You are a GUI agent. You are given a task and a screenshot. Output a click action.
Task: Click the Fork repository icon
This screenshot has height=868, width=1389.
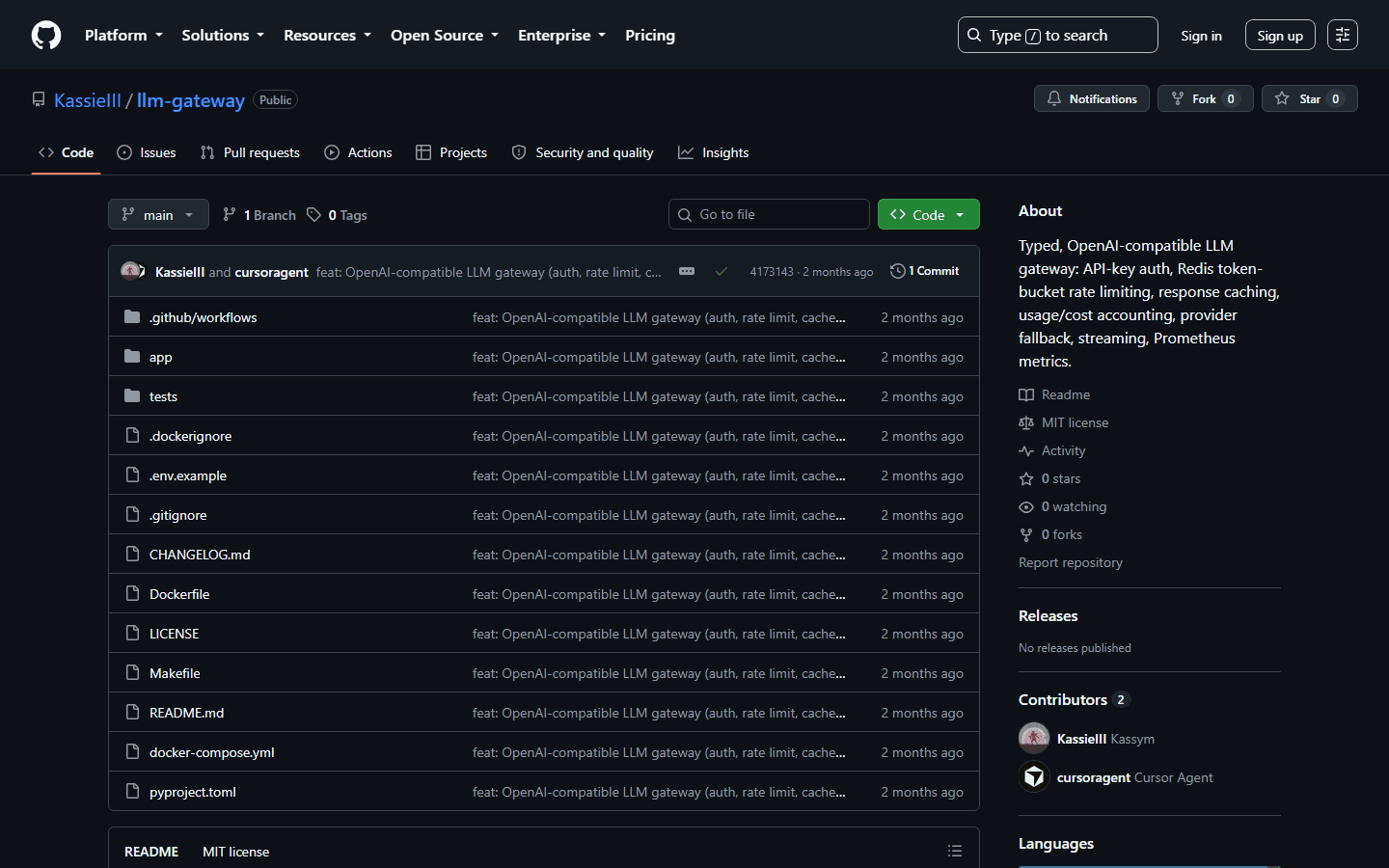[1178, 98]
